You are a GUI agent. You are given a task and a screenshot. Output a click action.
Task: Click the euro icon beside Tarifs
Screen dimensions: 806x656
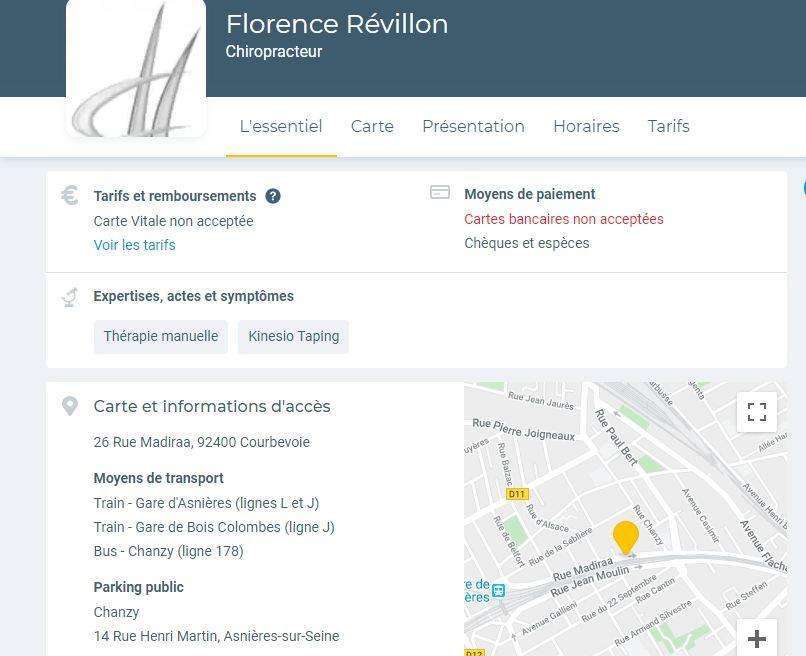tap(69, 195)
